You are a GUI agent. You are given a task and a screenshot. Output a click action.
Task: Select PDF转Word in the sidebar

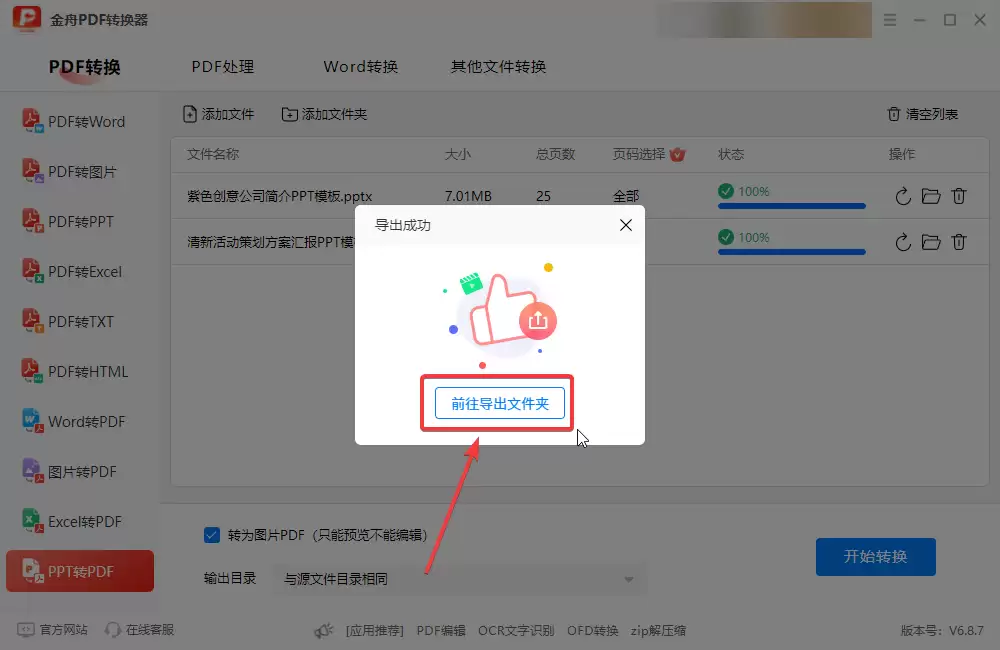coord(79,121)
